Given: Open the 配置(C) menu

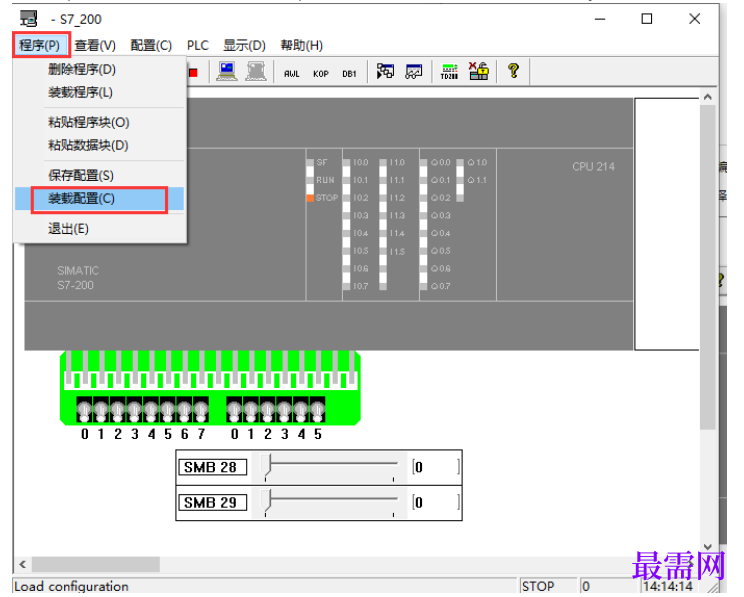Looking at the screenshot, I should pyautogui.click(x=151, y=45).
